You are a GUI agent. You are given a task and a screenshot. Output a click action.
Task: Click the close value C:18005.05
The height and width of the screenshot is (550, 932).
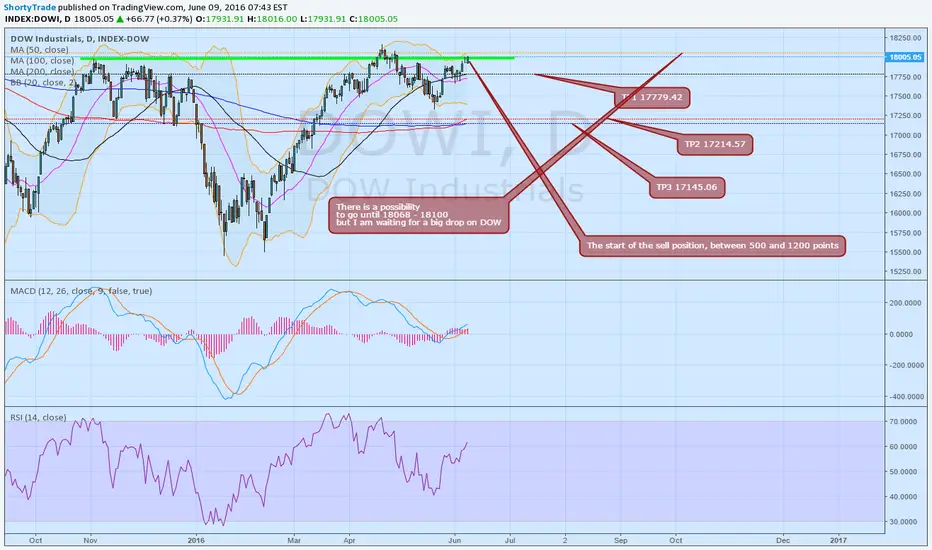374,19
